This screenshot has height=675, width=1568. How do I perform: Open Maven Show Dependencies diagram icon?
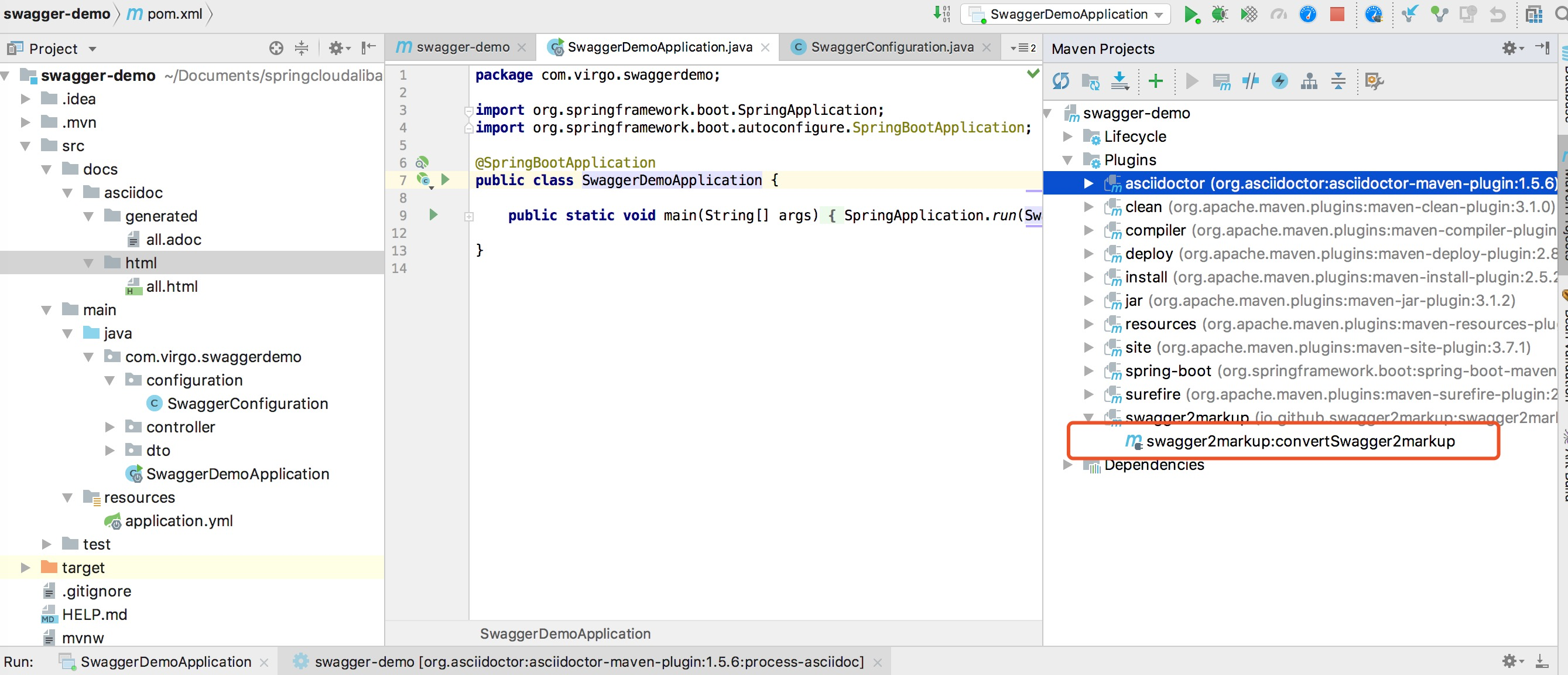click(x=1309, y=81)
